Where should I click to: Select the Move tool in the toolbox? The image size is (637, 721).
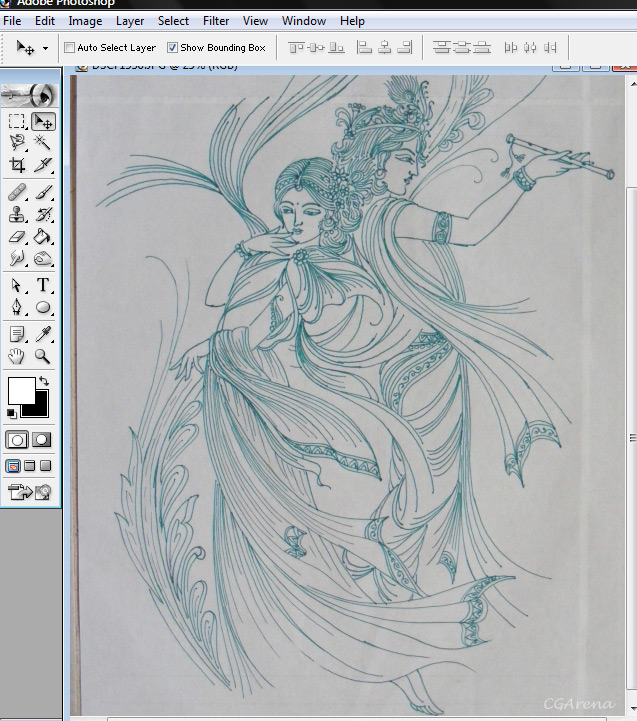pyautogui.click(x=43, y=121)
